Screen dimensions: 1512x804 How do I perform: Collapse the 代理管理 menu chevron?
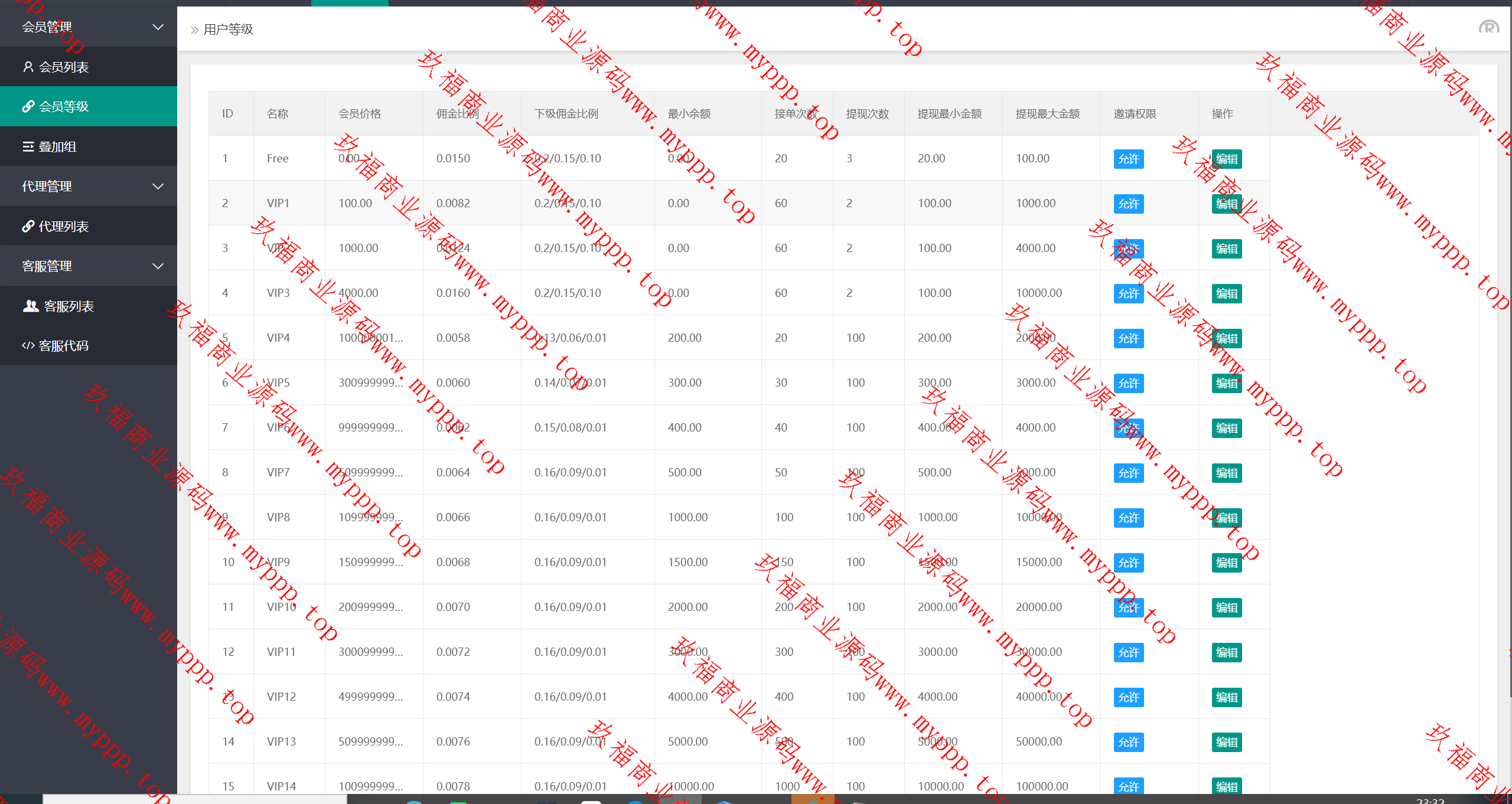158,187
